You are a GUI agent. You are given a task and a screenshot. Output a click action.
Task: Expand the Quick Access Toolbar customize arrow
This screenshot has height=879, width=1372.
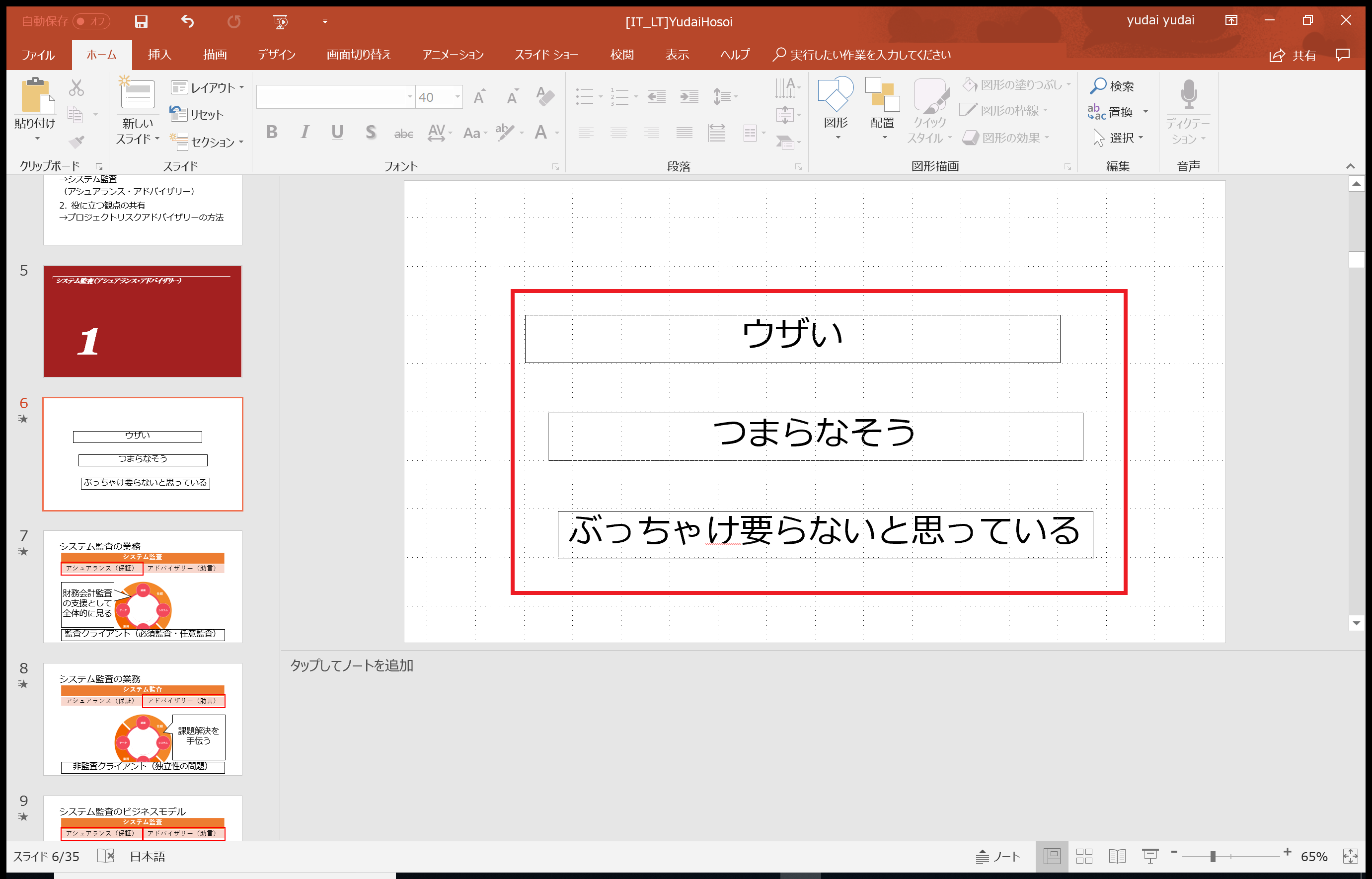325,22
